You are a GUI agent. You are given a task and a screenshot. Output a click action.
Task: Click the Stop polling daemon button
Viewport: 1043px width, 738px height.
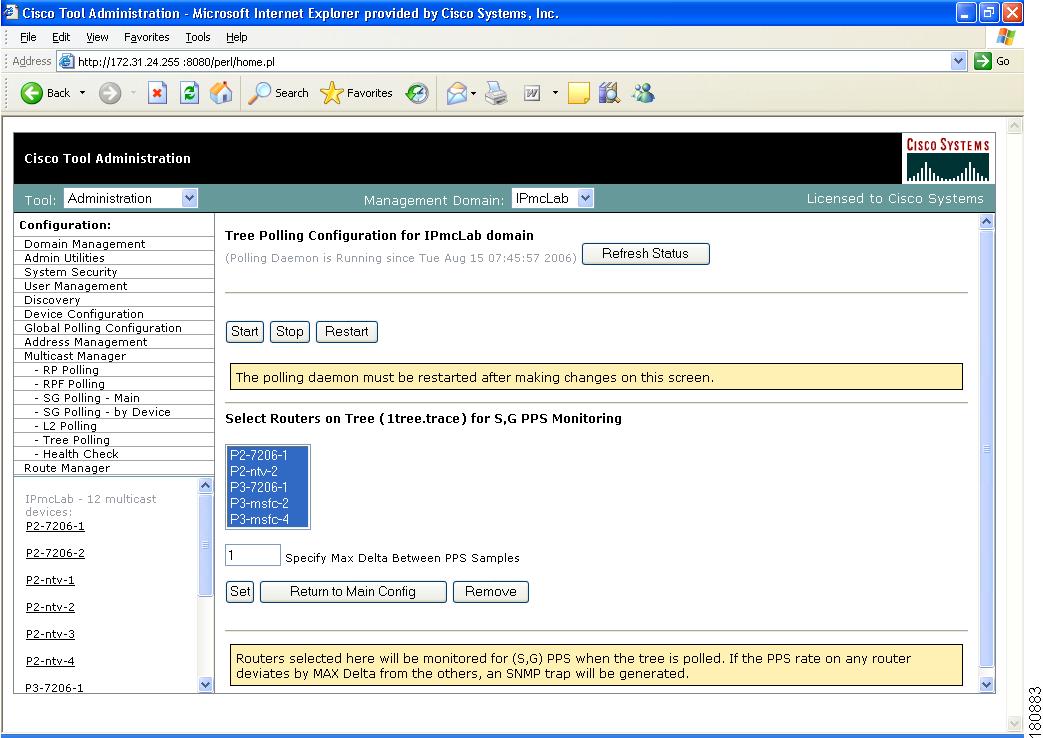click(289, 331)
